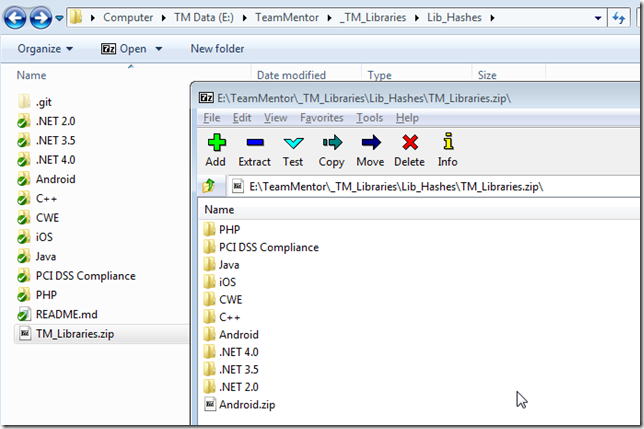Viewport: 644px width, 429px height.
Task: Open the Tools menu in 7-Zip
Action: (369, 118)
